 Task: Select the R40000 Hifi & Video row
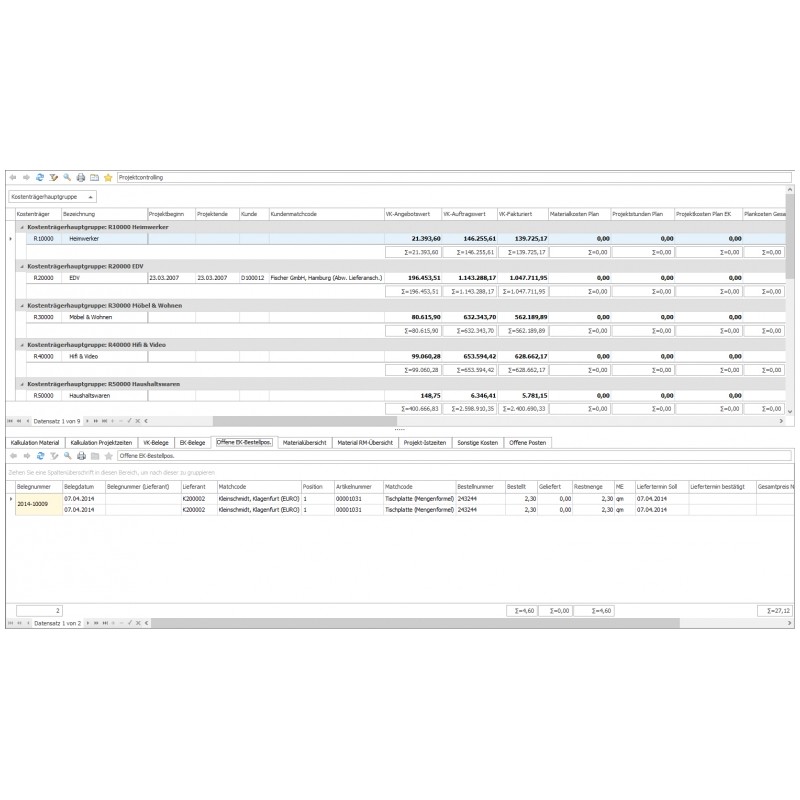pyautogui.click(x=406, y=357)
